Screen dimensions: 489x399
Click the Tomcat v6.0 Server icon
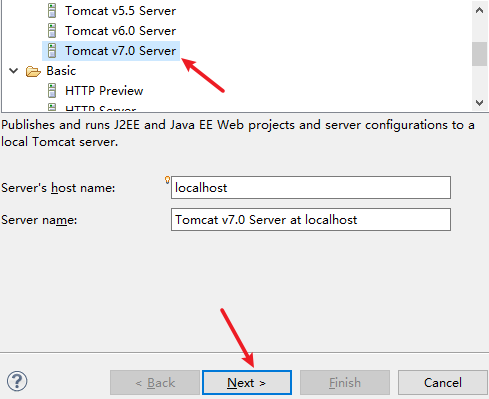[52, 31]
